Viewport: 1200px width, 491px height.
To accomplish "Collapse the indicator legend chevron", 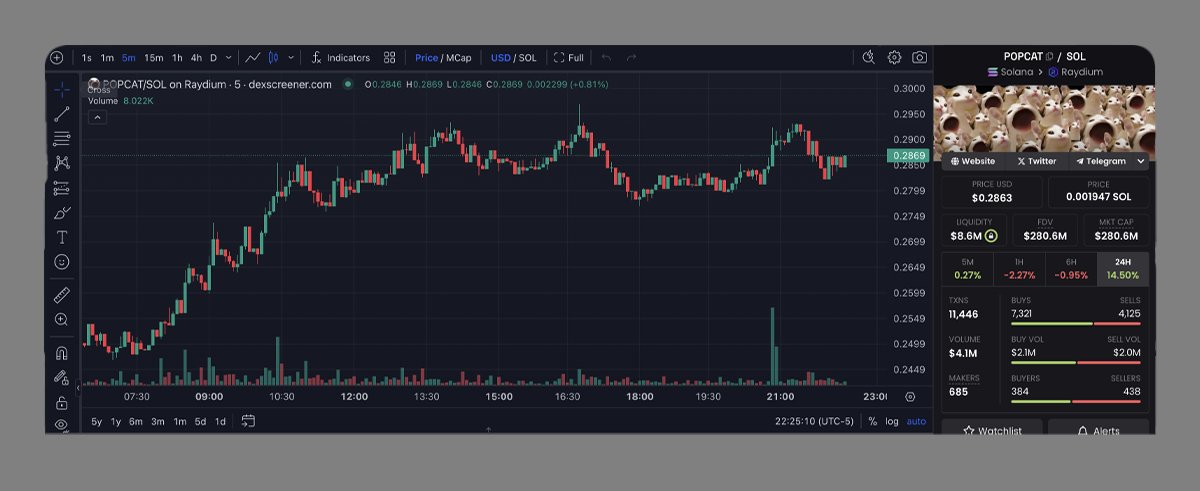I will tap(96, 117).
